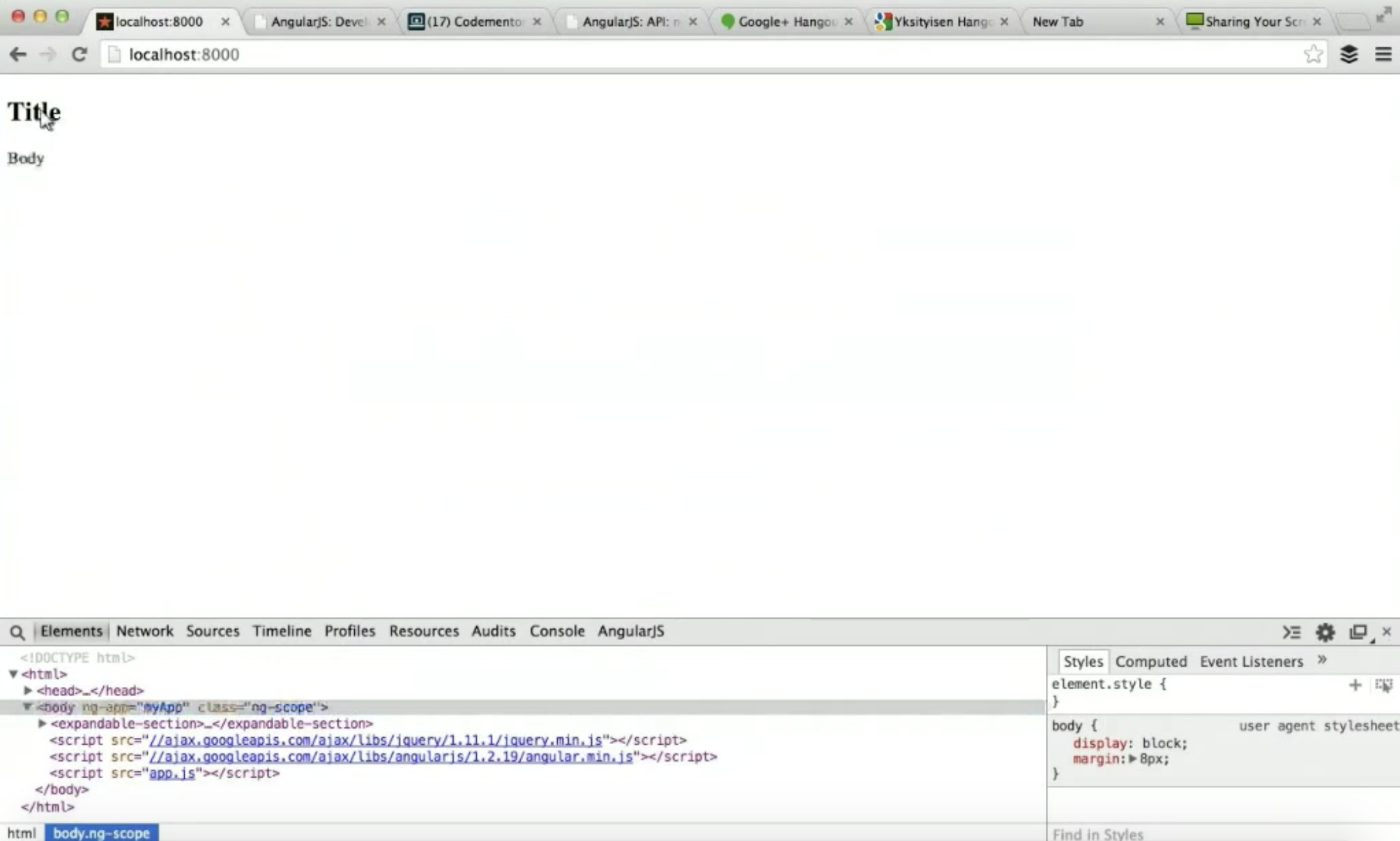Show the console drawer icon
The height and width of the screenshot is (841, 1400).
click(x=1291, y=632)
